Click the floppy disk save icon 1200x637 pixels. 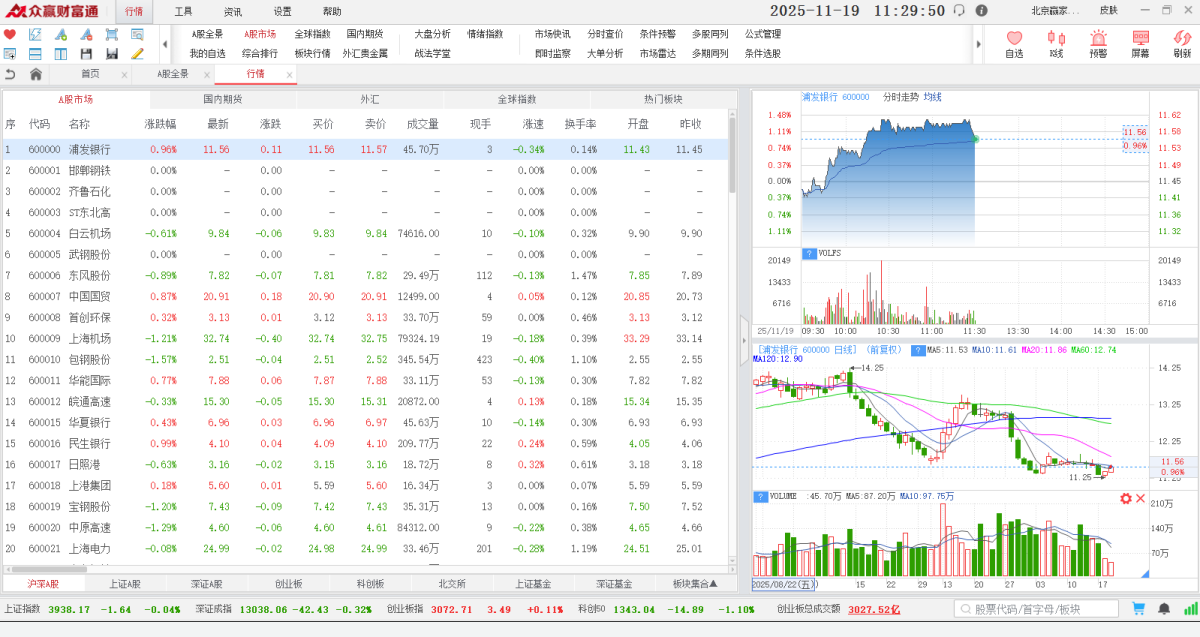click(85, 53)
